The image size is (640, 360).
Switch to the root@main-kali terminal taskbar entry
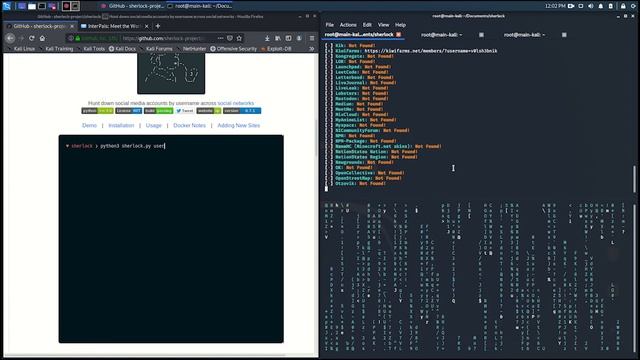(200, 6)
